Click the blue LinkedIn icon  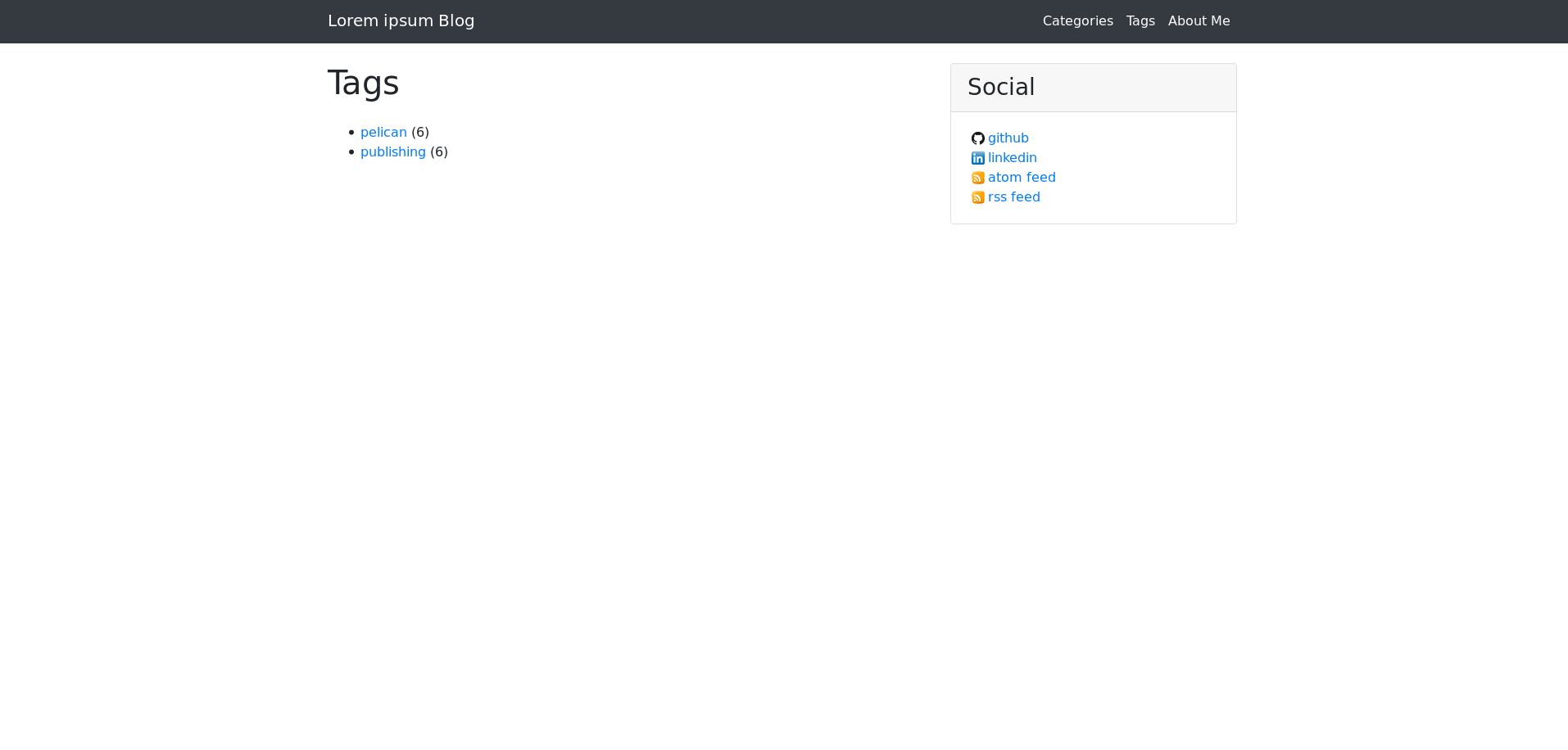977,158
